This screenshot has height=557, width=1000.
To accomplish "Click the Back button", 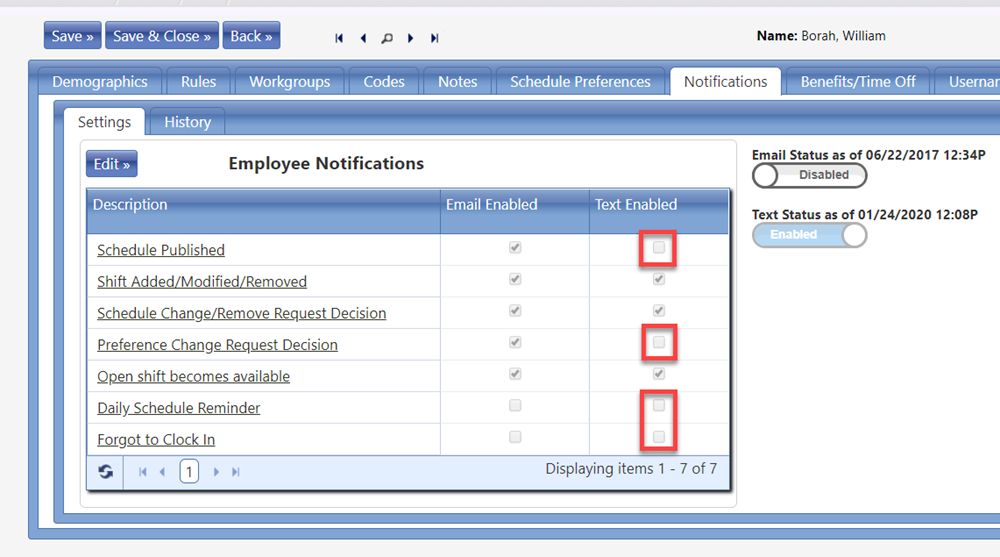I will pyautogui.click(x=251, y=36).
